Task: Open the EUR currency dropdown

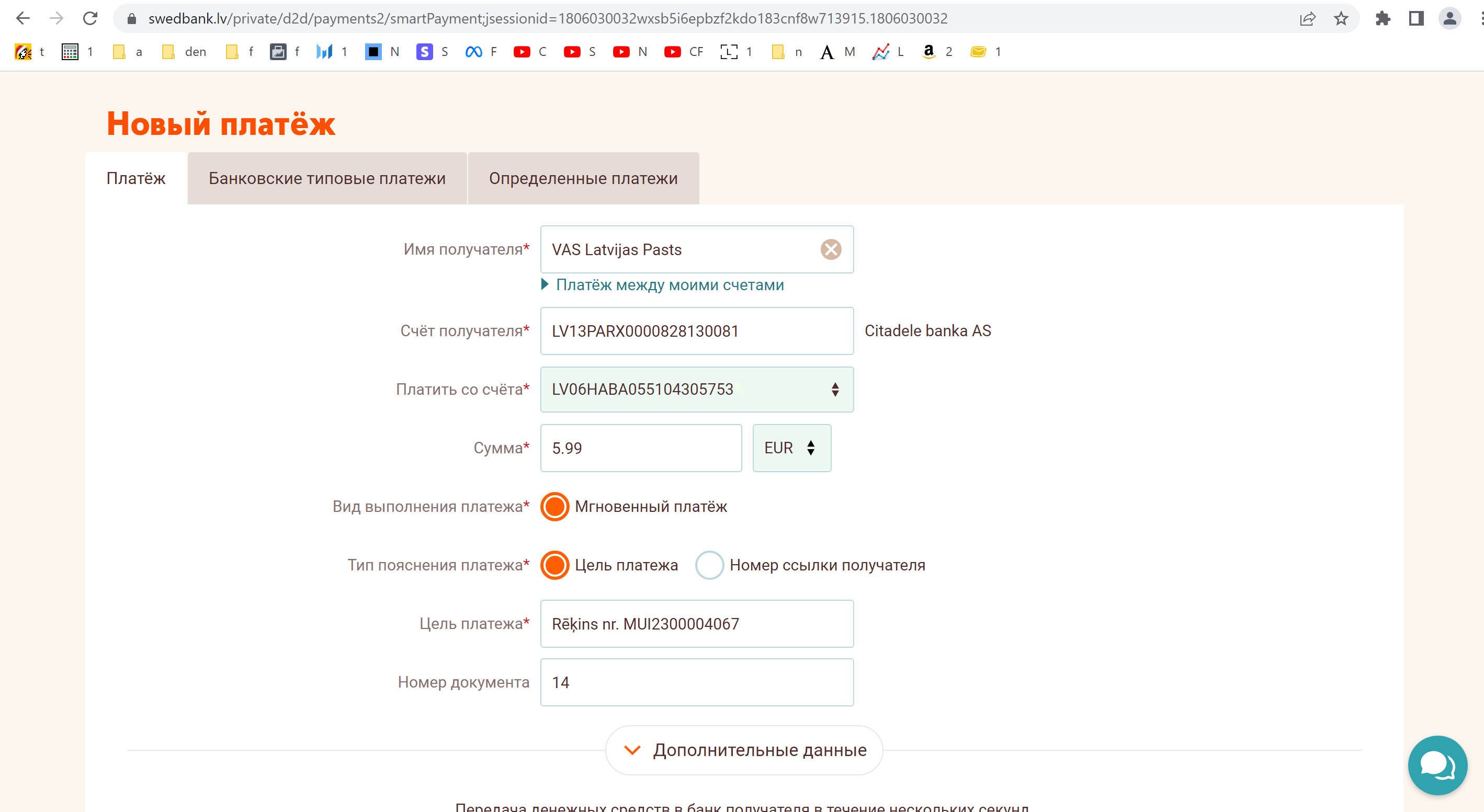Action: coord(791,448)
